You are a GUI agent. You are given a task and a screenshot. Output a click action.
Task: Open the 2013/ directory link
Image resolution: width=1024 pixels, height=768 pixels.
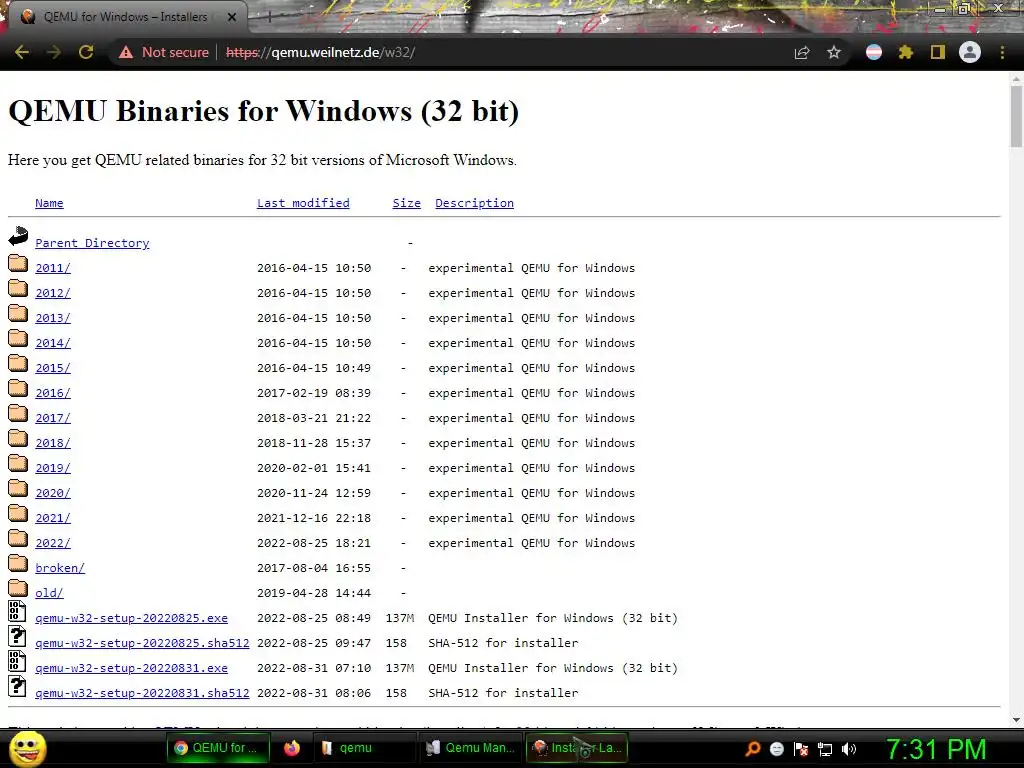53,318
